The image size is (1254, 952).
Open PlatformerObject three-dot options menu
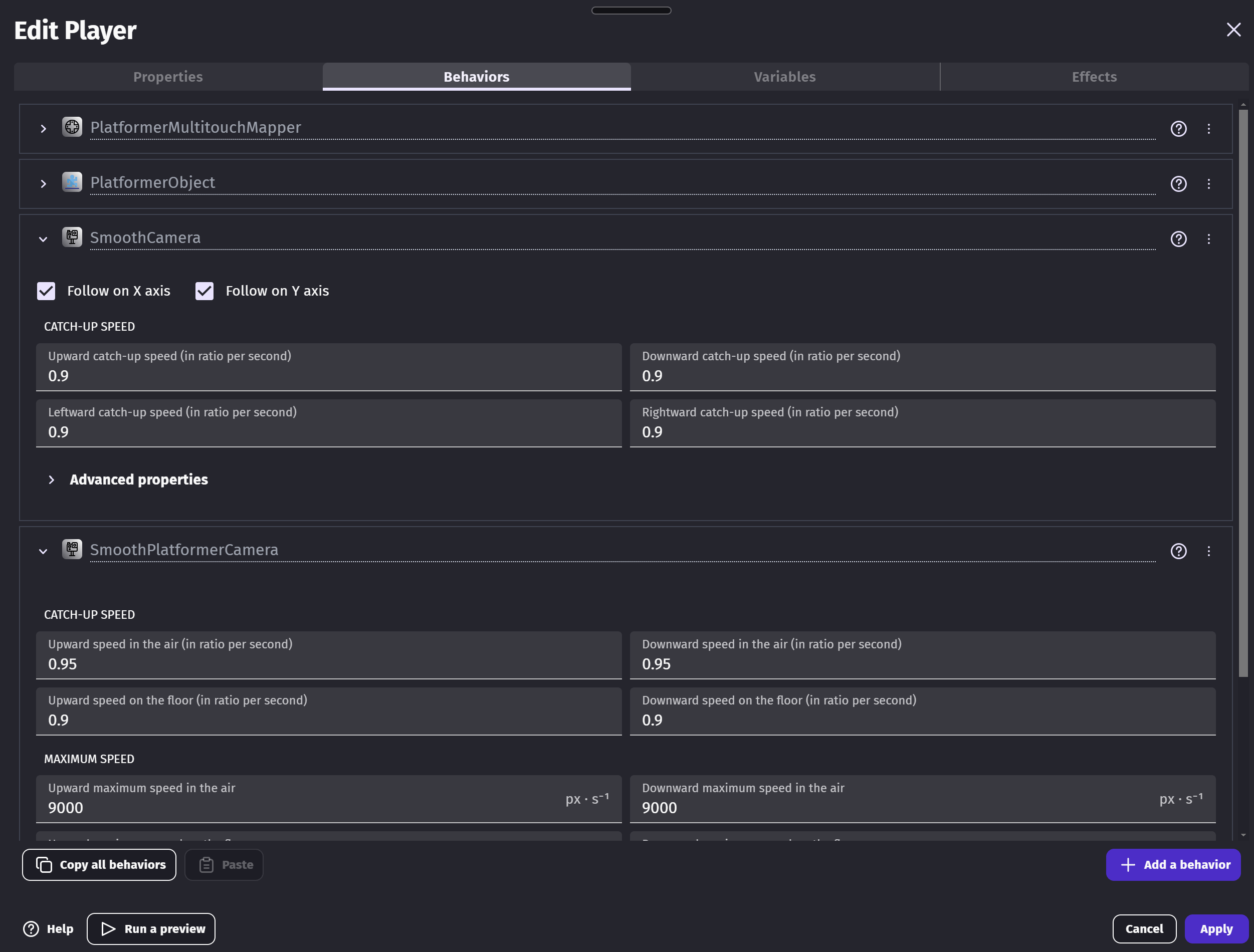coord(1208,183)
